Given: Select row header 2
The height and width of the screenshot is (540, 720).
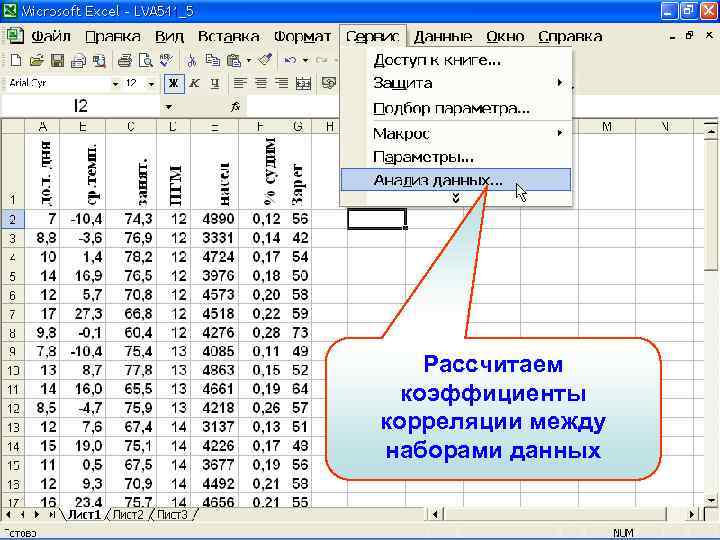Looking at the screenshot, I should tap(12, 219).
